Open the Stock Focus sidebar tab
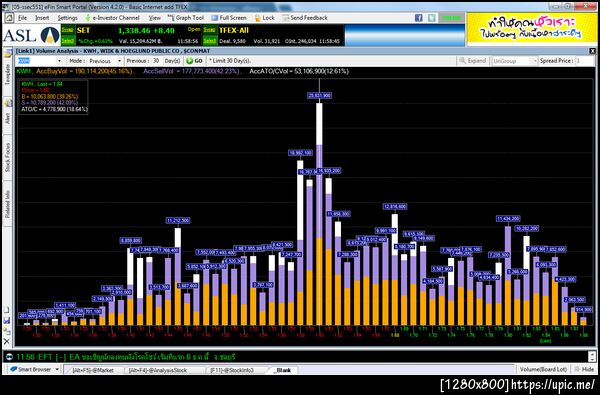The image size is (600, 395). pos(7,158)
